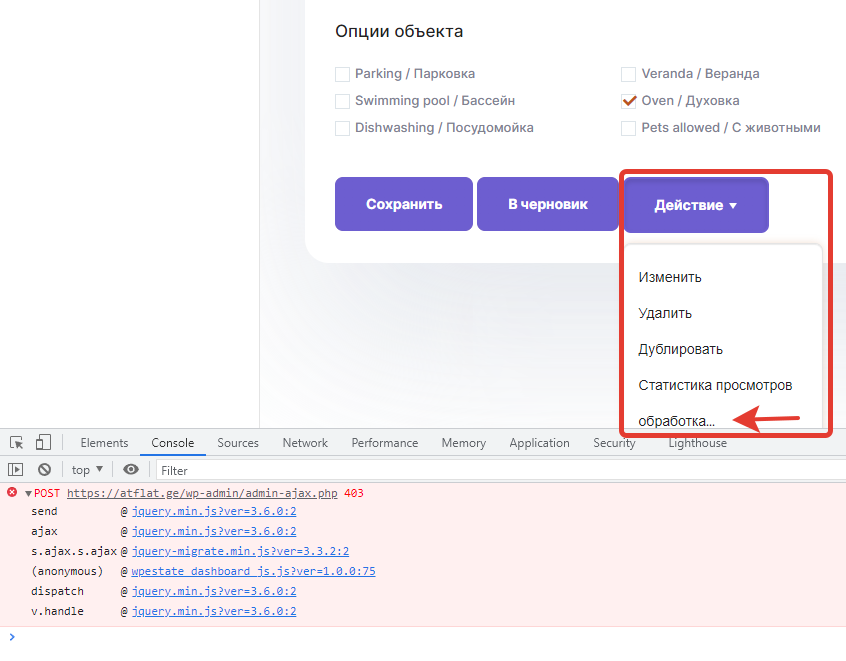
Task: Open the Memory tab
Action: pos(463,443)
